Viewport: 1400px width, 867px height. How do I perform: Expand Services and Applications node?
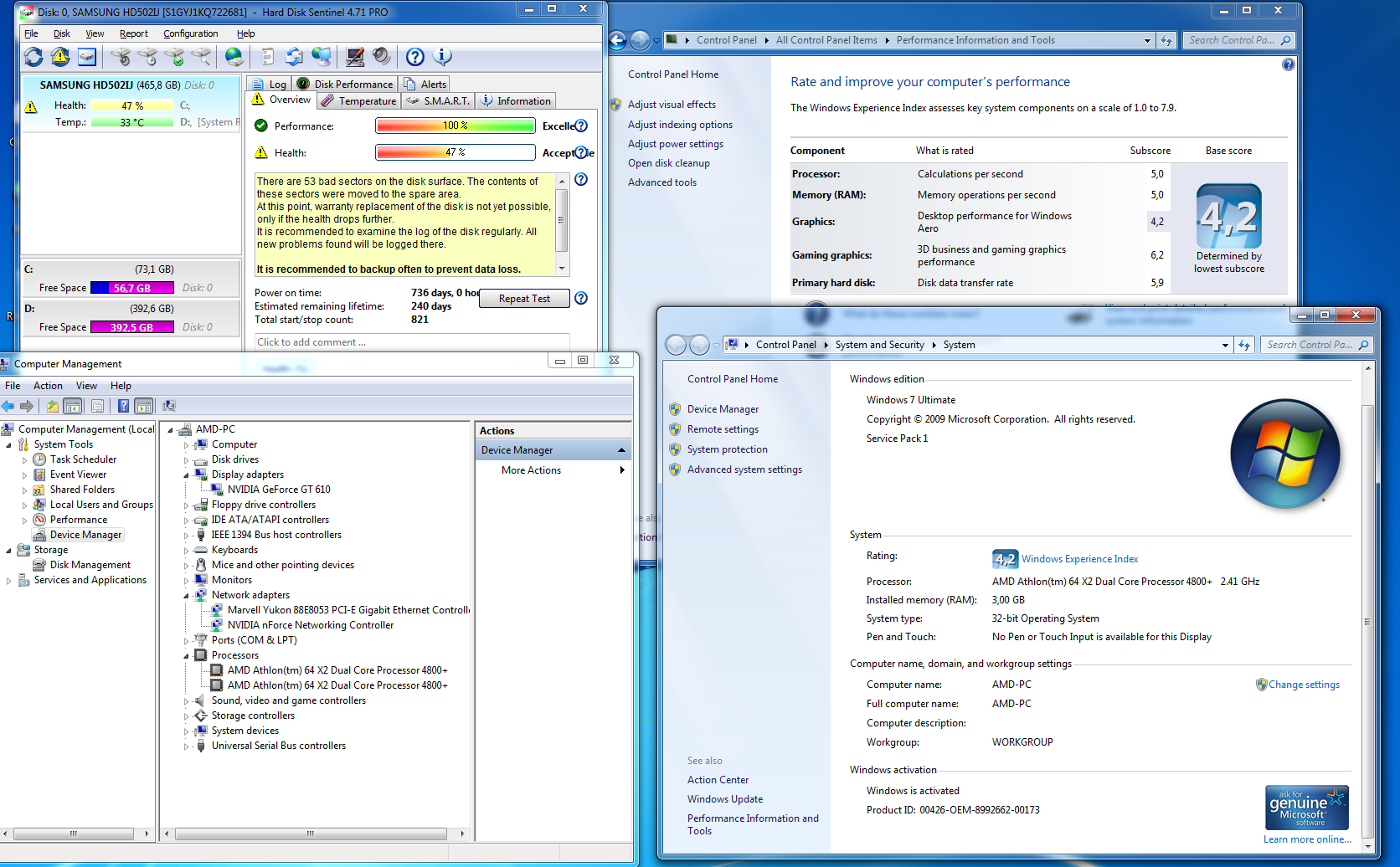pos(8,581)
